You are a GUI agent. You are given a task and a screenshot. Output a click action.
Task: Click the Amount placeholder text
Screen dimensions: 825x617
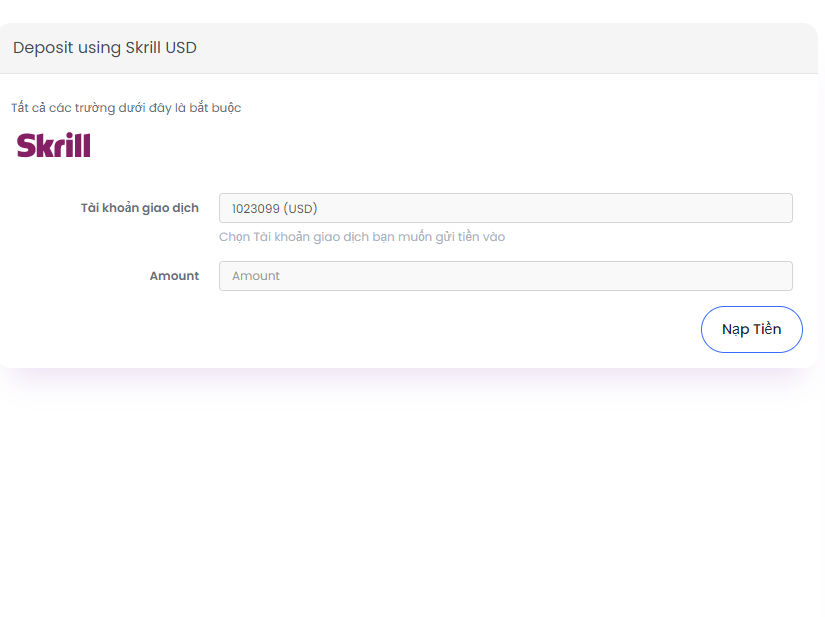[x=256, y=276]
